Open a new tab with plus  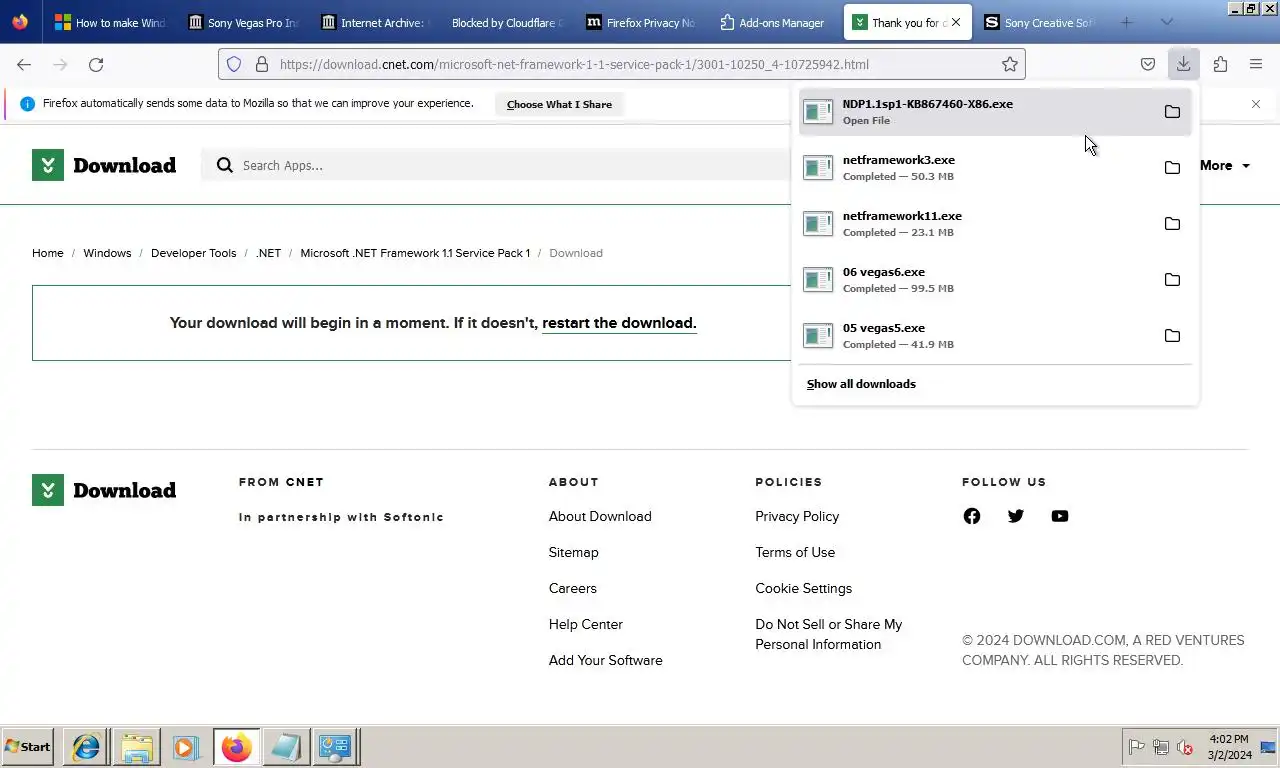[x=1127, y=22]
